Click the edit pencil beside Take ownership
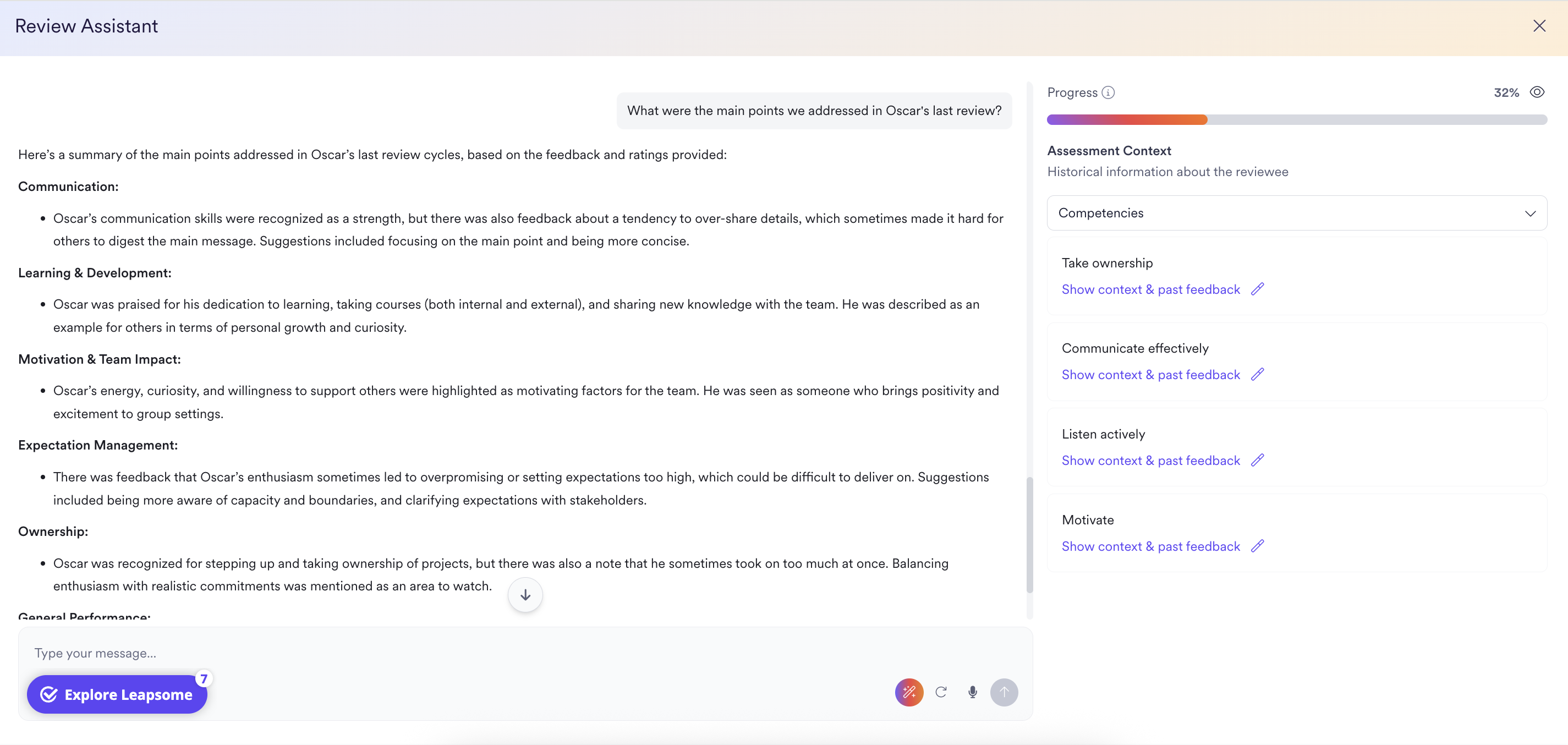This screenshot has width=1568, height=745. tap(1258, 289)
